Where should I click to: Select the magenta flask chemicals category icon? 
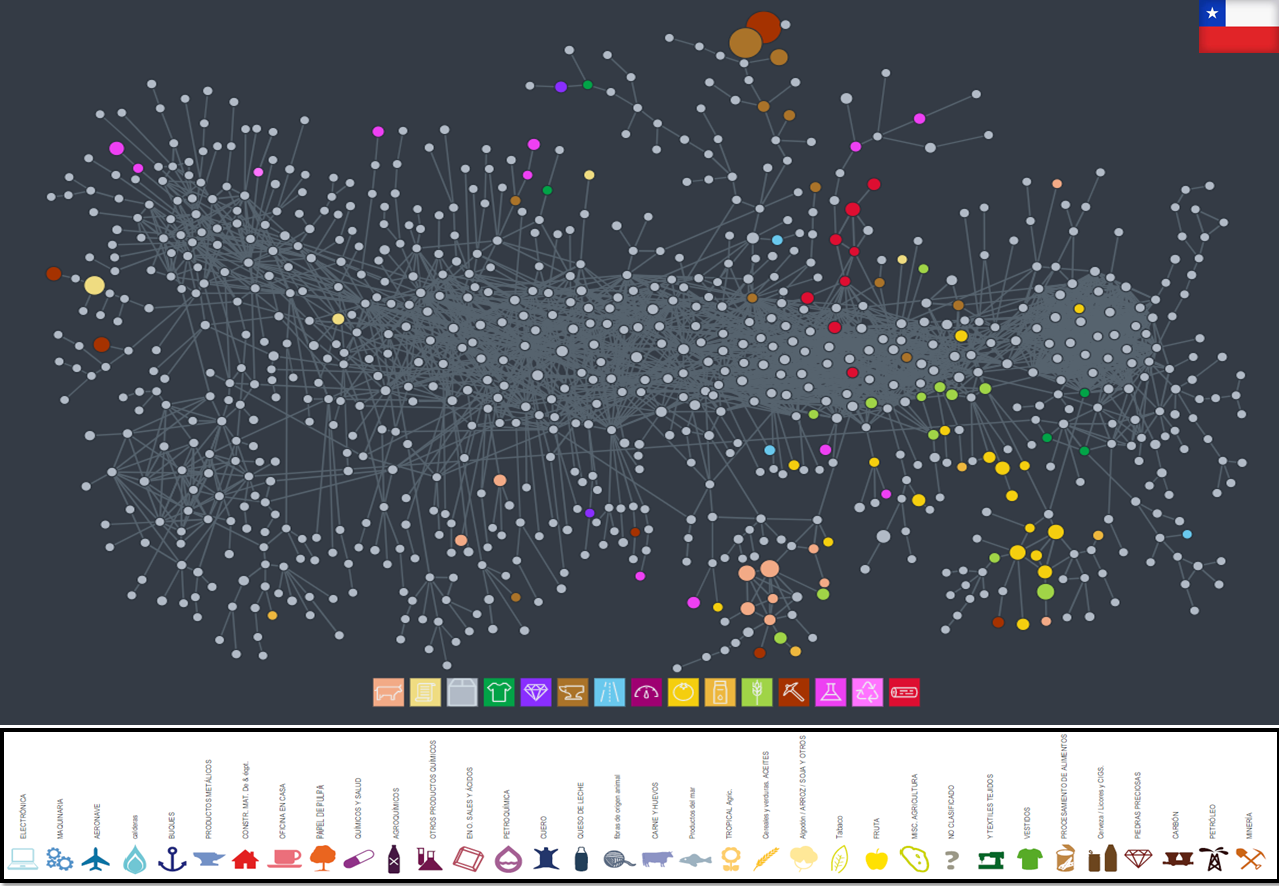[831, 692]
